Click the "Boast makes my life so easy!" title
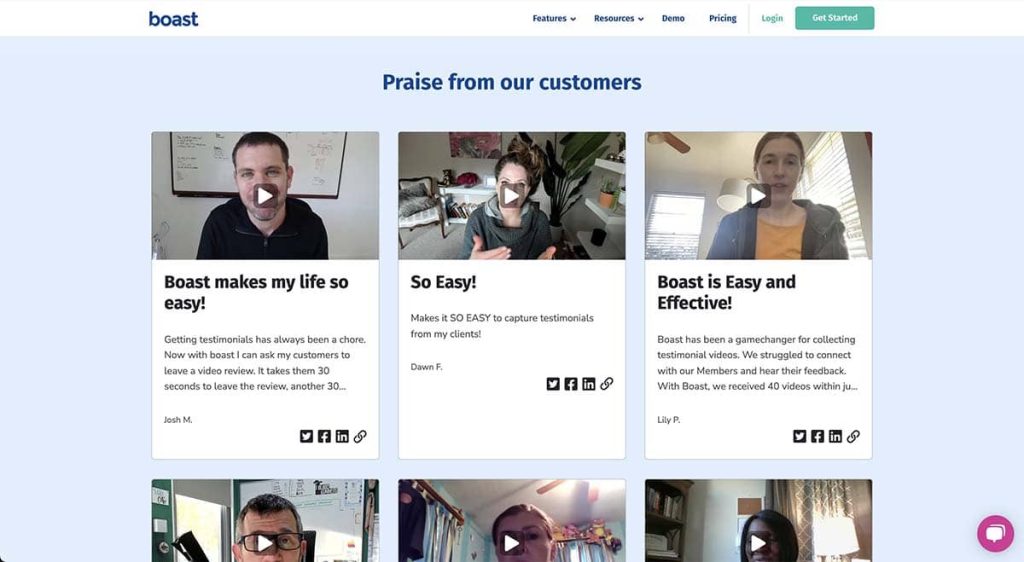The height and width of the screenshot is (562, 1024). click(x=256, y=292)
